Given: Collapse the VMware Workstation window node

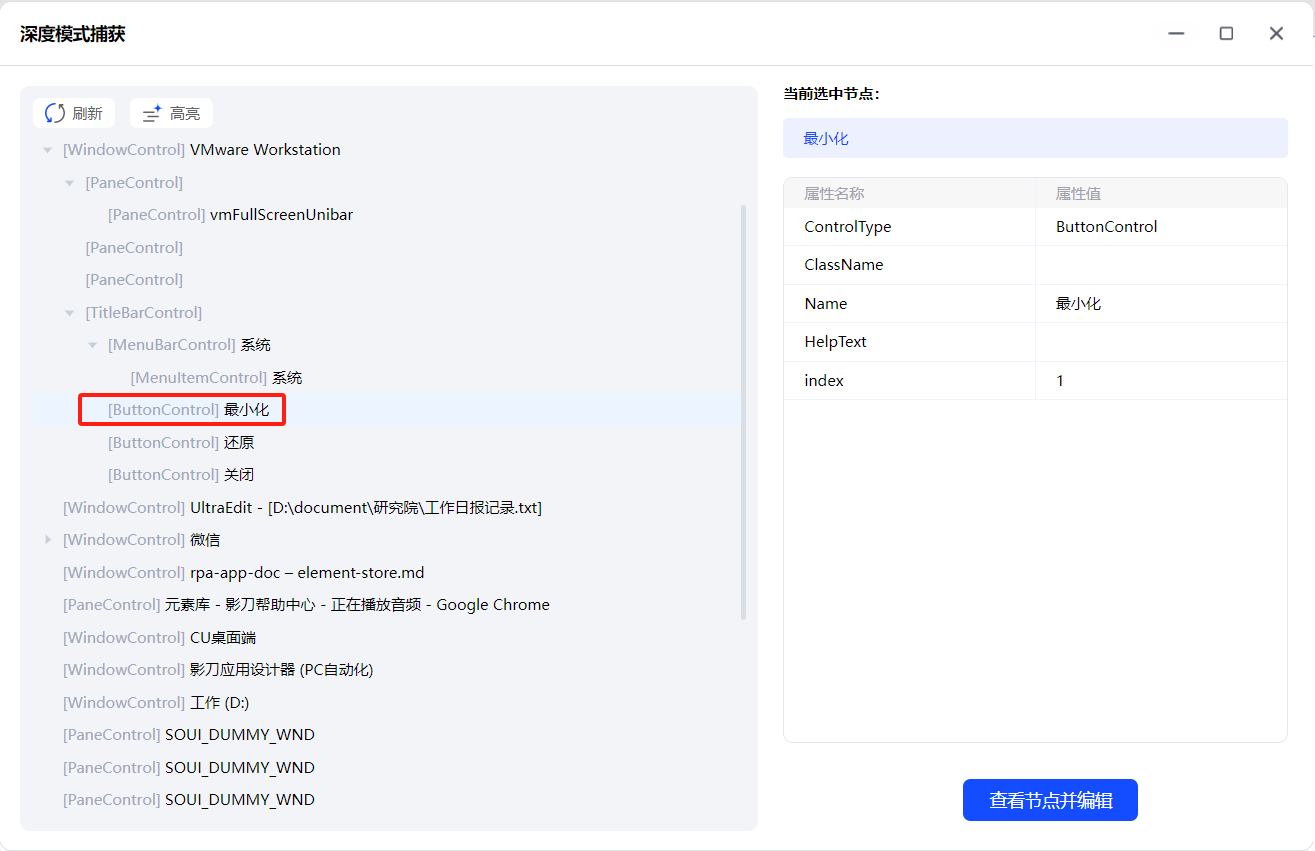Looking at the screenshot, I should (x=47, y=150).
